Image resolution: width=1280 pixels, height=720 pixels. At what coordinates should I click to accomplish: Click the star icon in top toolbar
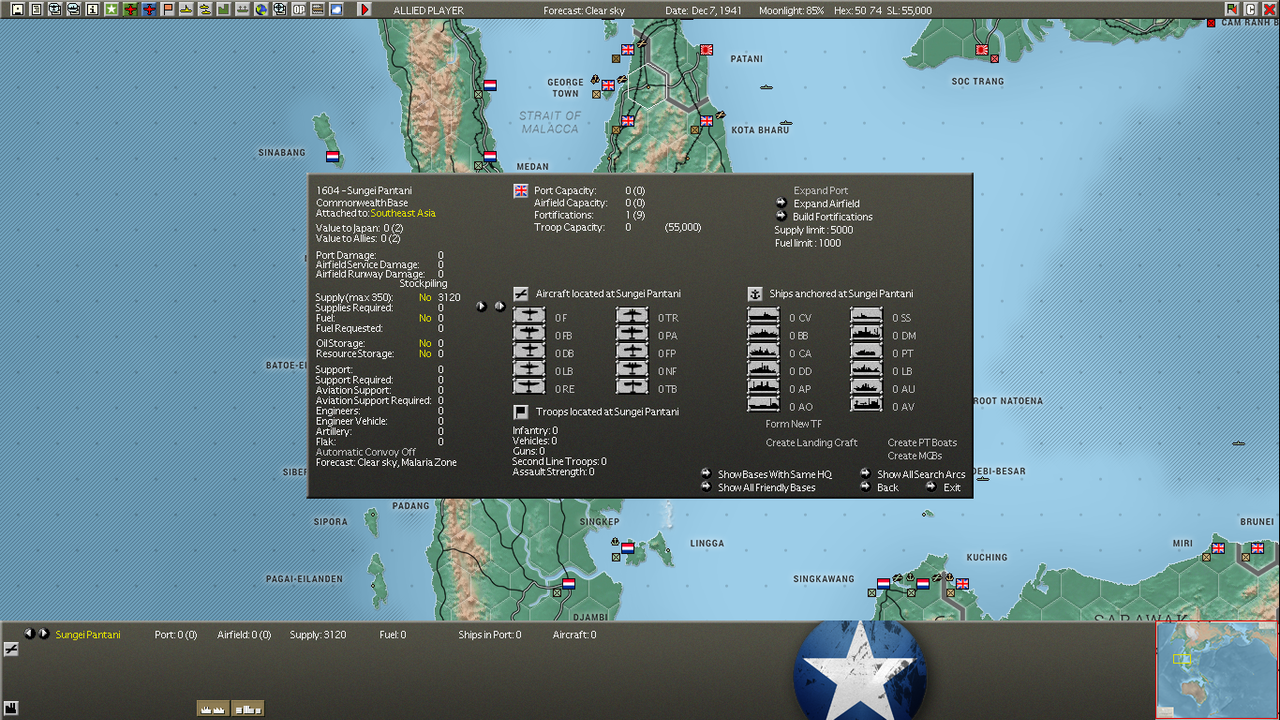tap(111, 9)
